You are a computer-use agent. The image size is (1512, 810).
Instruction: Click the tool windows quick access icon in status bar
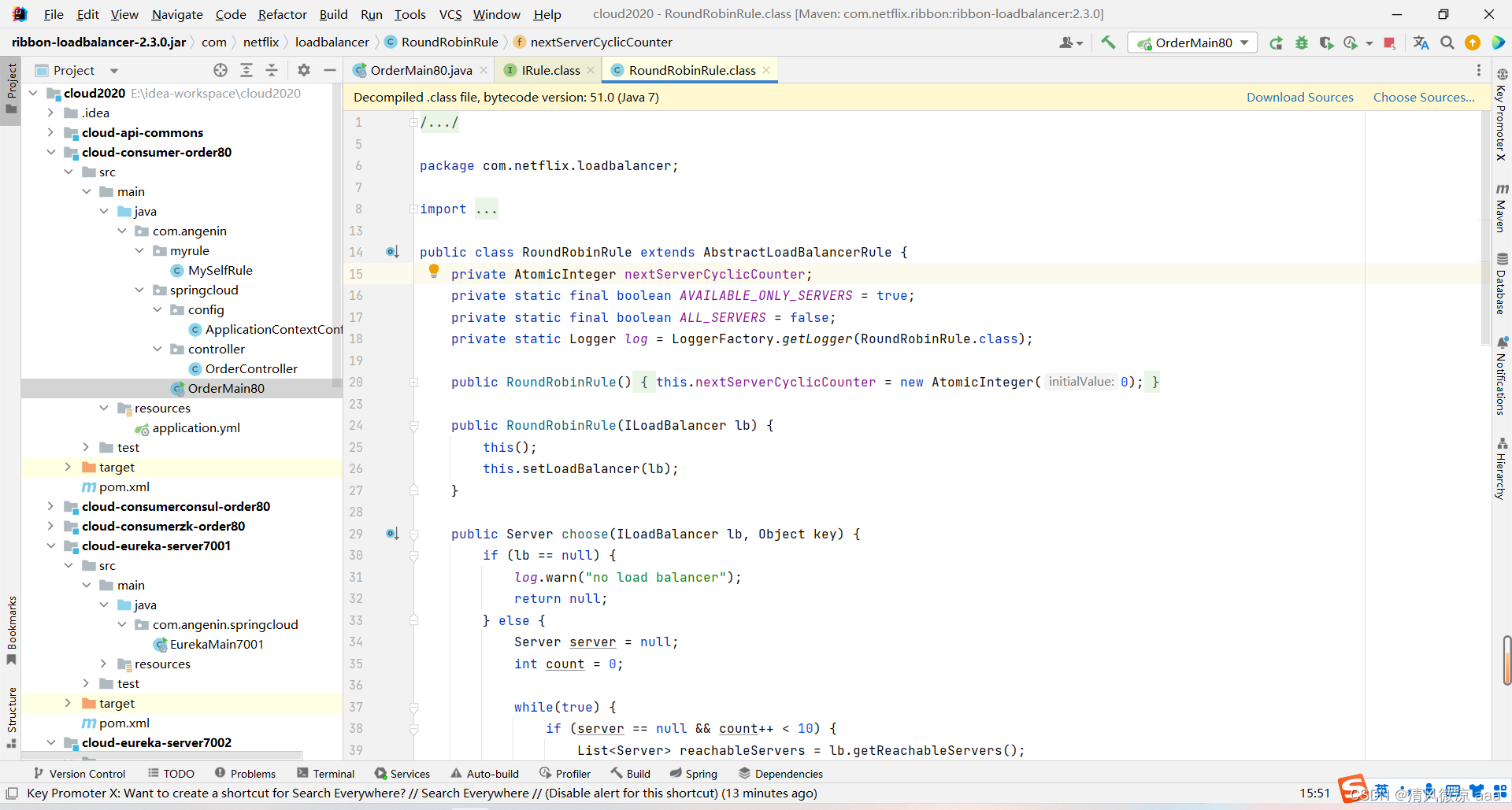tap(12, 793)
